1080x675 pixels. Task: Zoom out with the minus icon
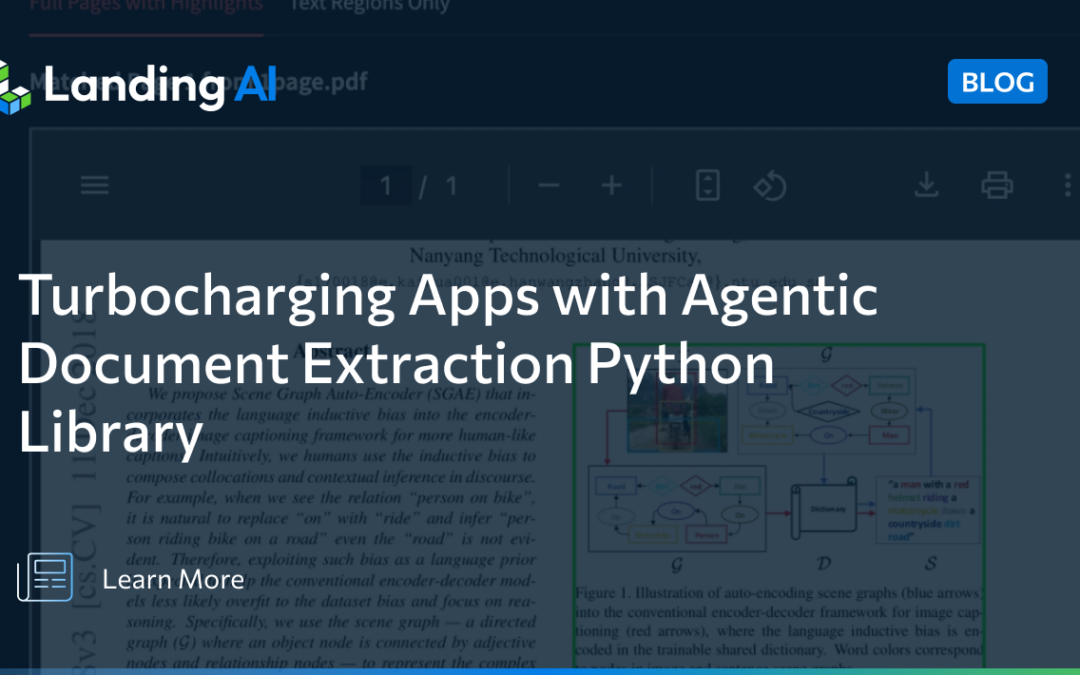pos(549,185)
